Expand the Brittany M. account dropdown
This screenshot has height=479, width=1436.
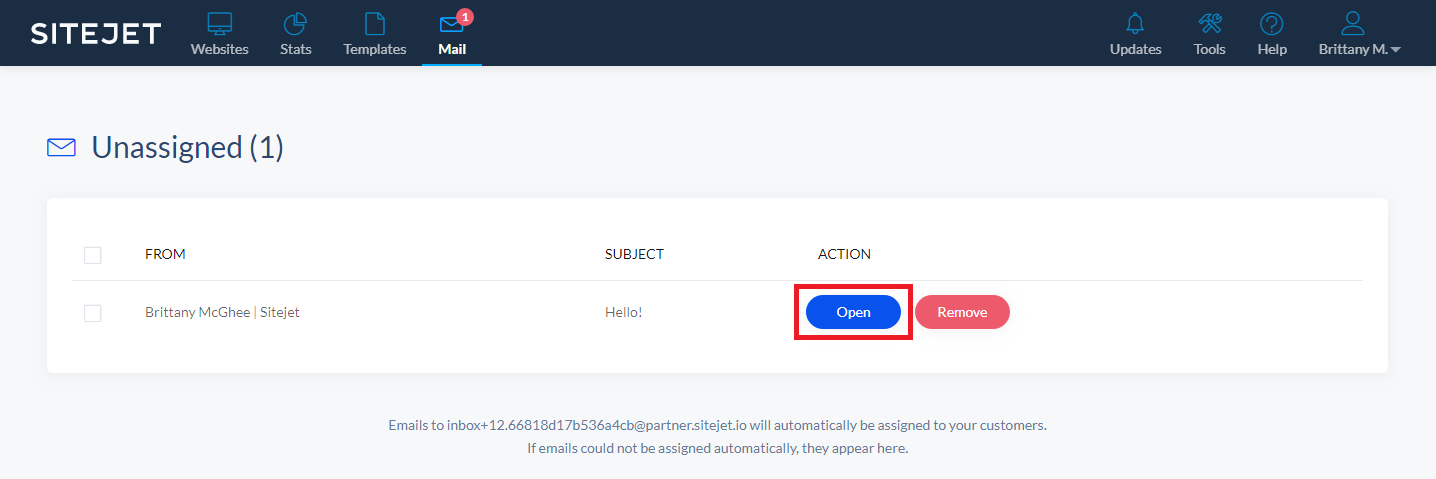1360,49
